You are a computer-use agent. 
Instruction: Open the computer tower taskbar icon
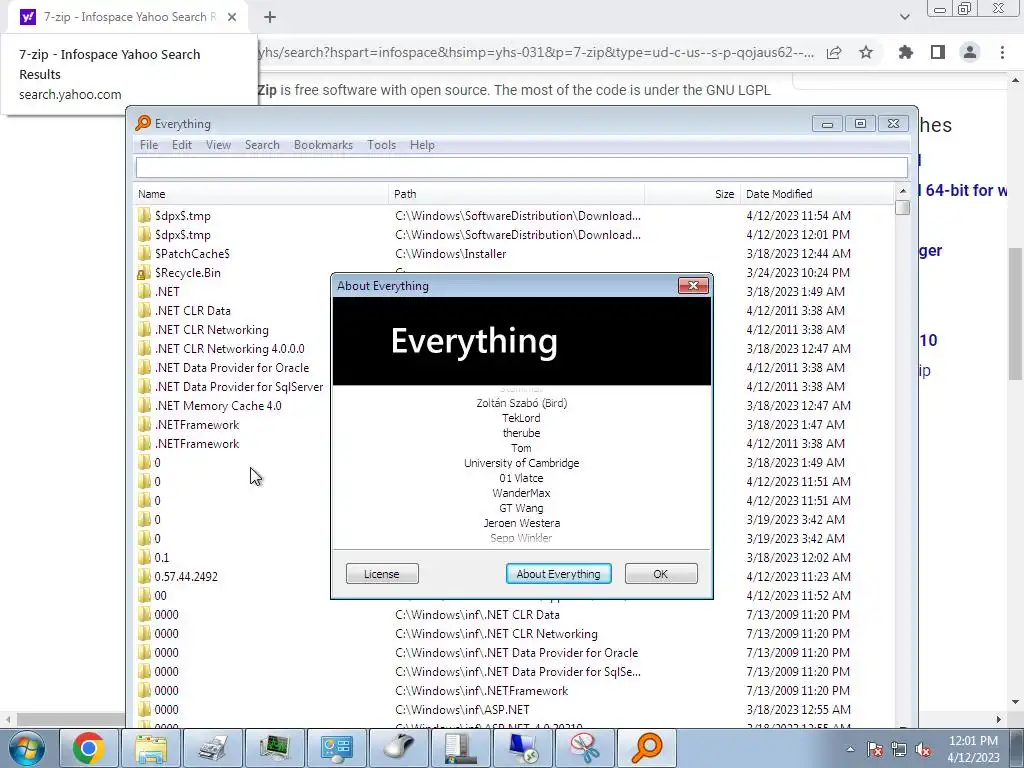[x=460, y=748]
